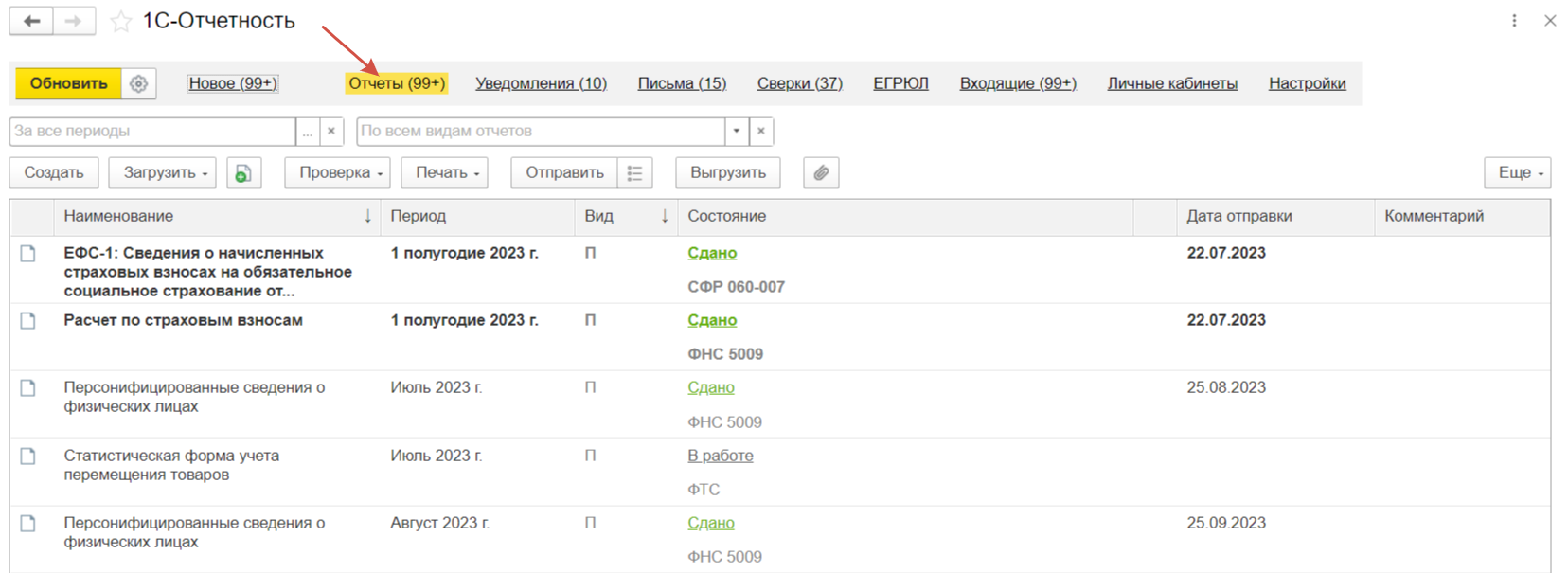Click the По всем видам отчетов field
Screen dimensions: 1568x573
click(541, 131)
